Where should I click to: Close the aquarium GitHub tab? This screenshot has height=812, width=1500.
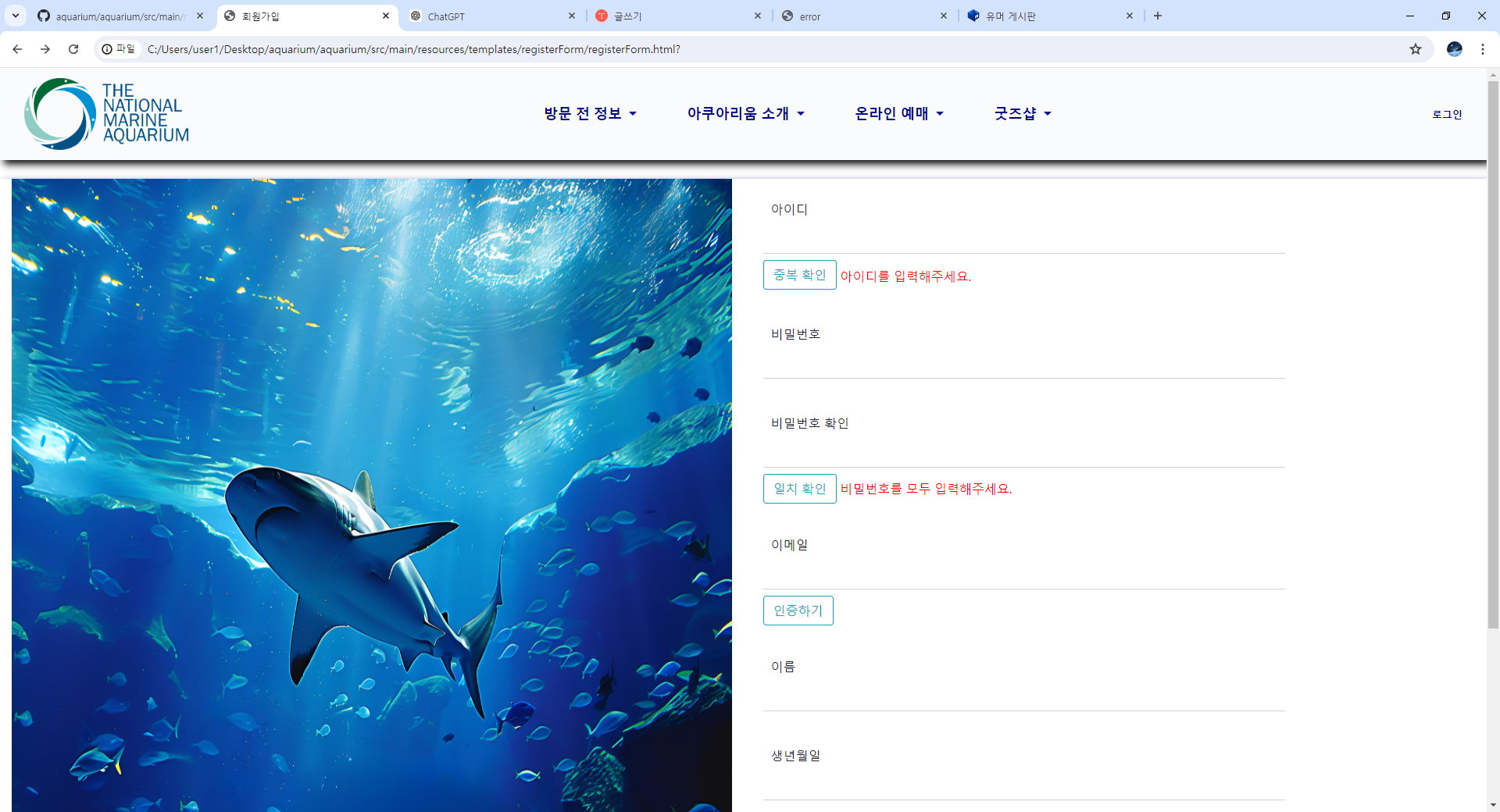point(200,16)
